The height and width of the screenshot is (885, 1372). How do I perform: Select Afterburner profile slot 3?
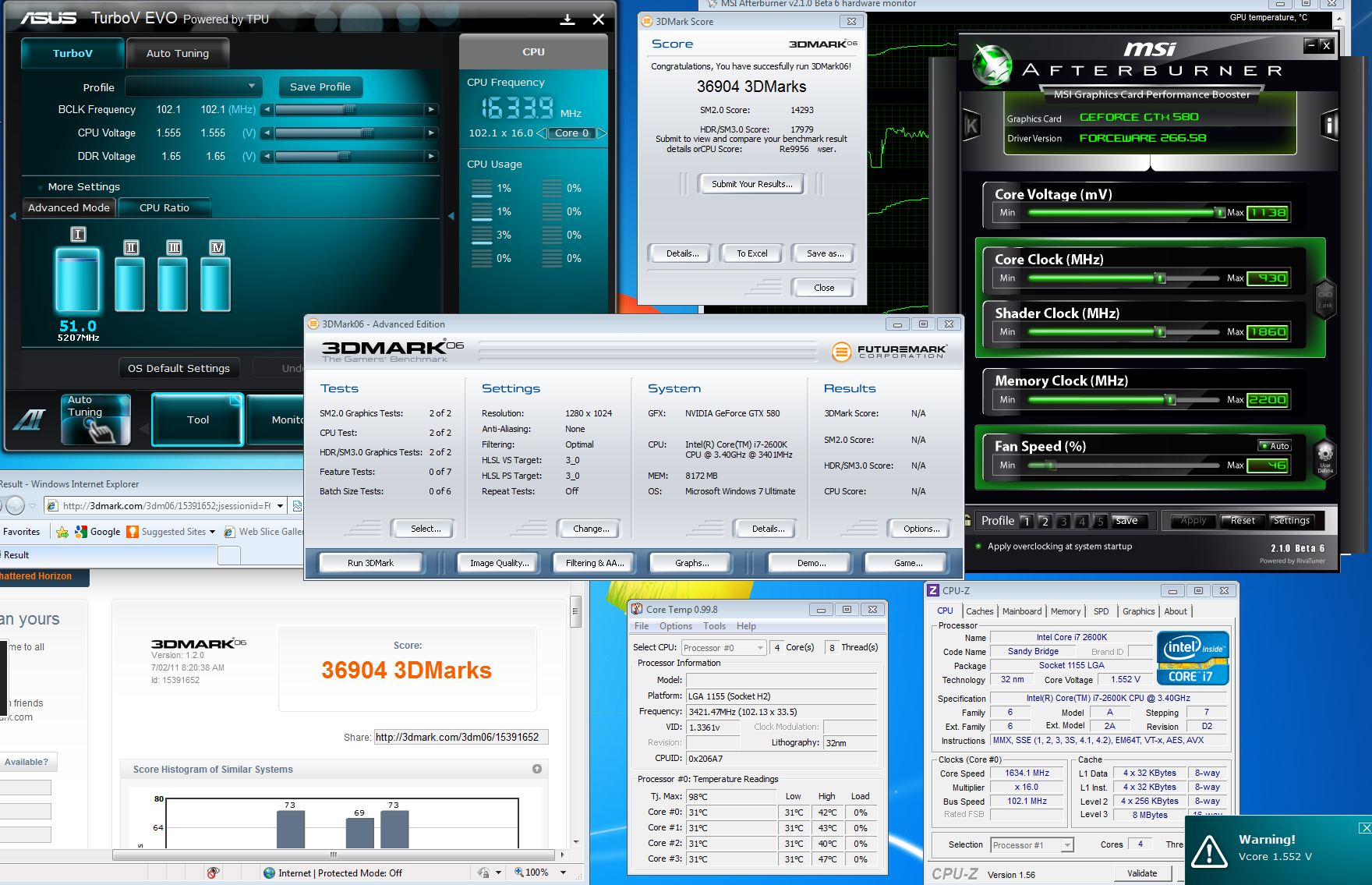click(x=1063, y=521)
